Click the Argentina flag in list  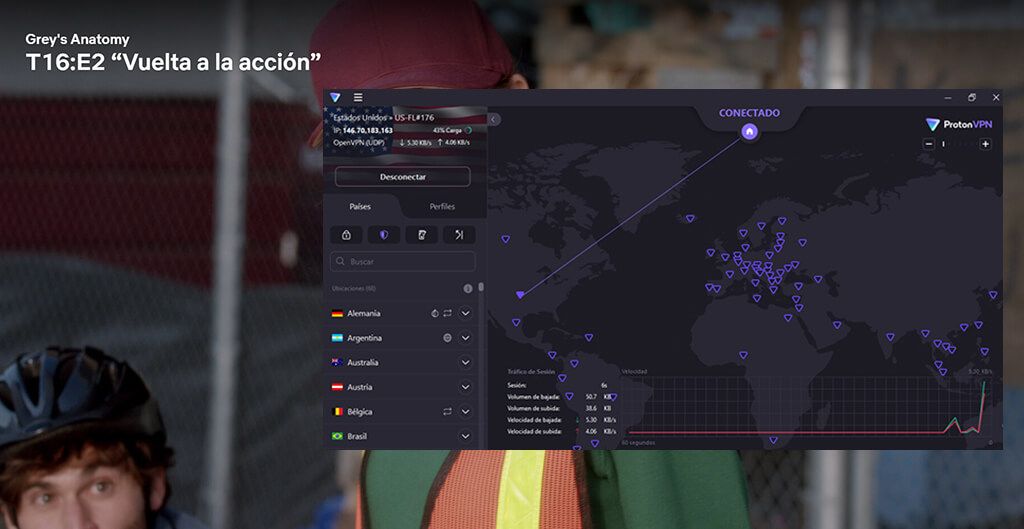coord(337,338)
